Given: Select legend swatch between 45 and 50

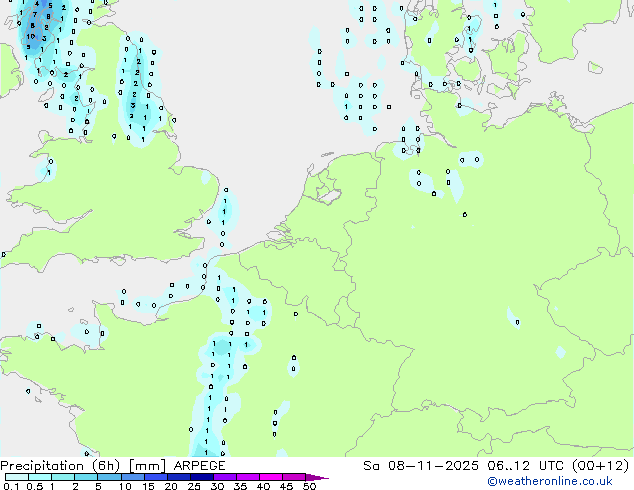Looking at the screenshot, I should click(294, 477).
